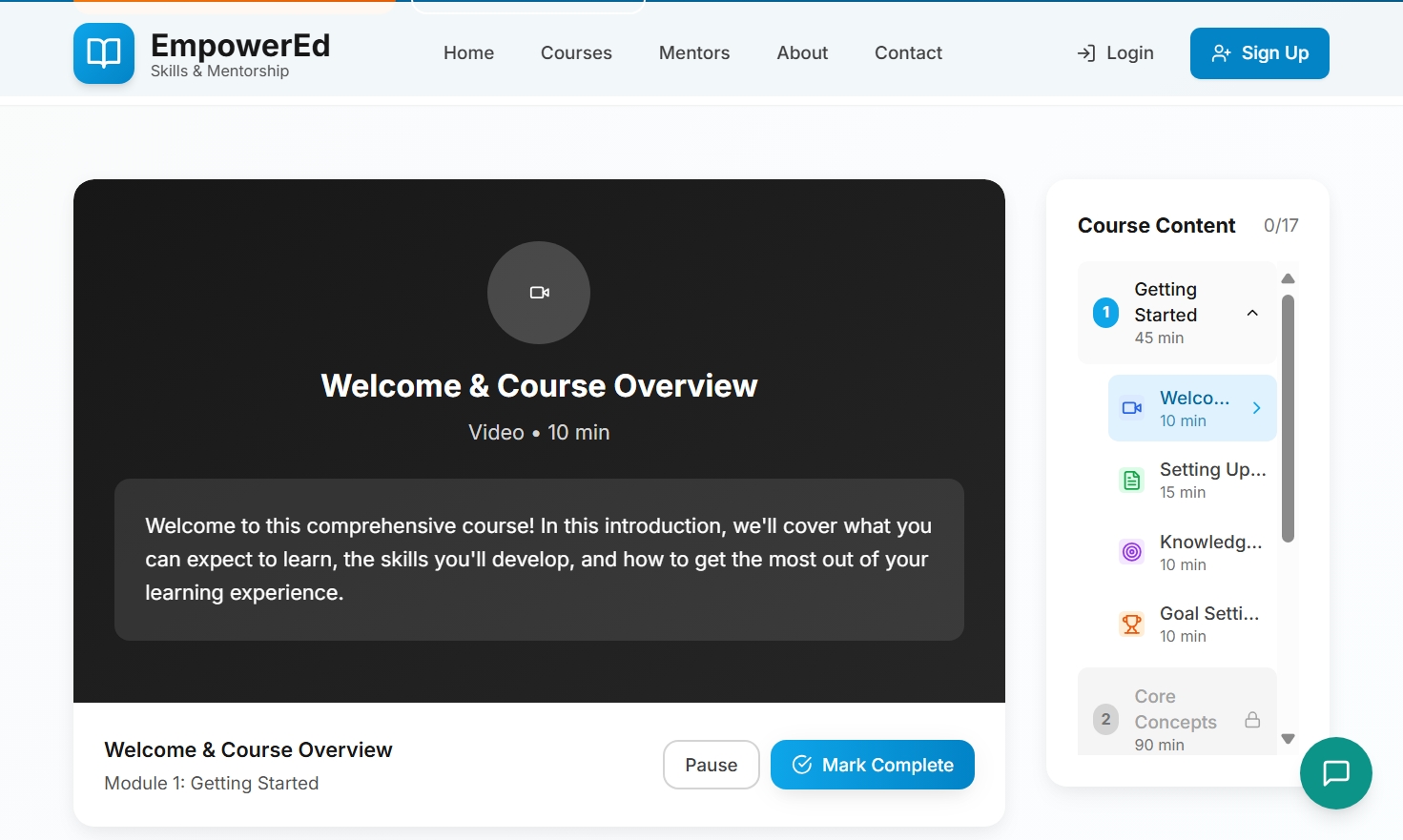Click the "90 min" module duration
This screenshot has width=1403, height=840.
pos(1159,746)
